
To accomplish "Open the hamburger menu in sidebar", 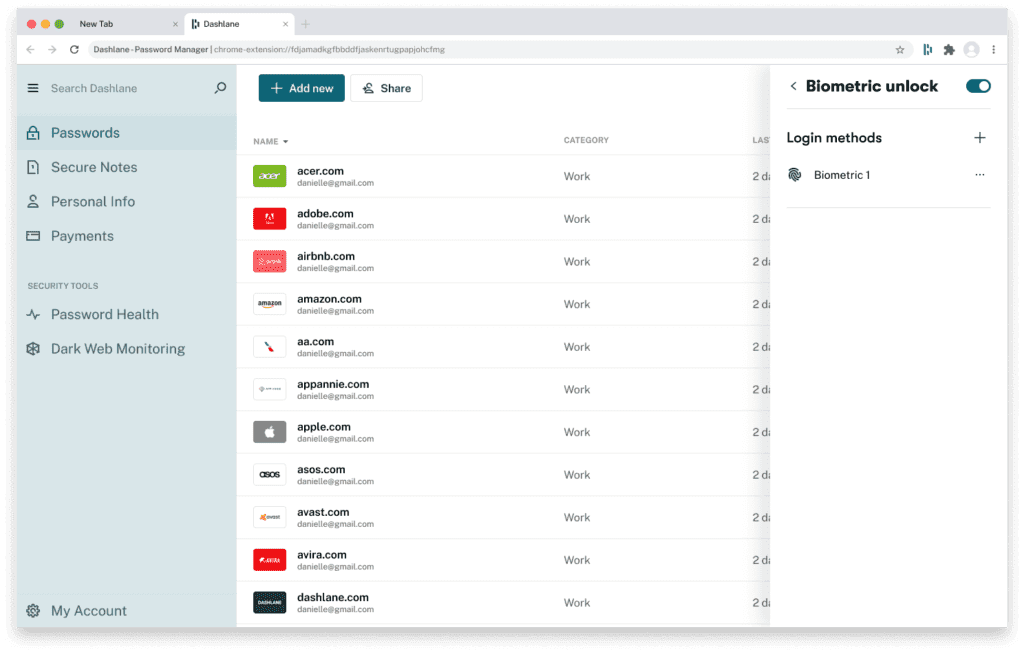I will coord(33,88).
